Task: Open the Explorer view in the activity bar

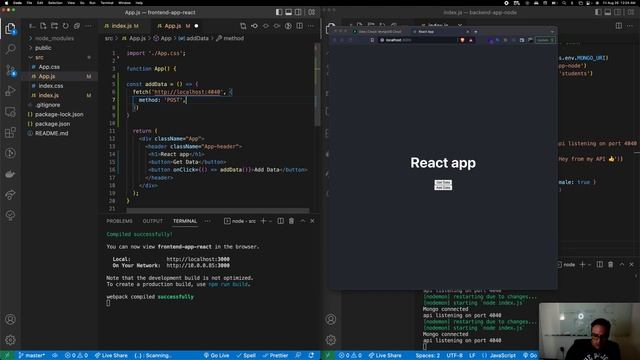Action: (10, 29)
